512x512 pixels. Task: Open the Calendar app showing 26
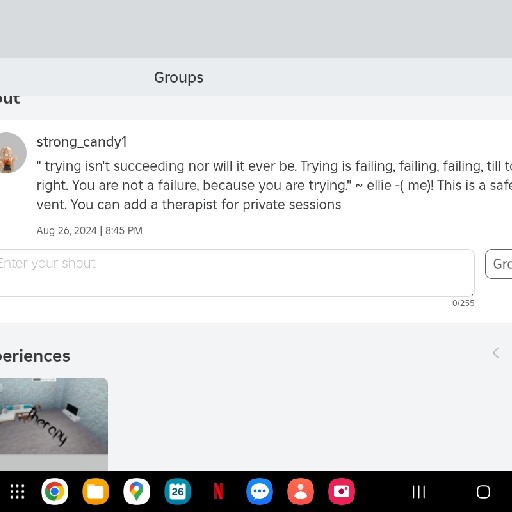[178, 491]
